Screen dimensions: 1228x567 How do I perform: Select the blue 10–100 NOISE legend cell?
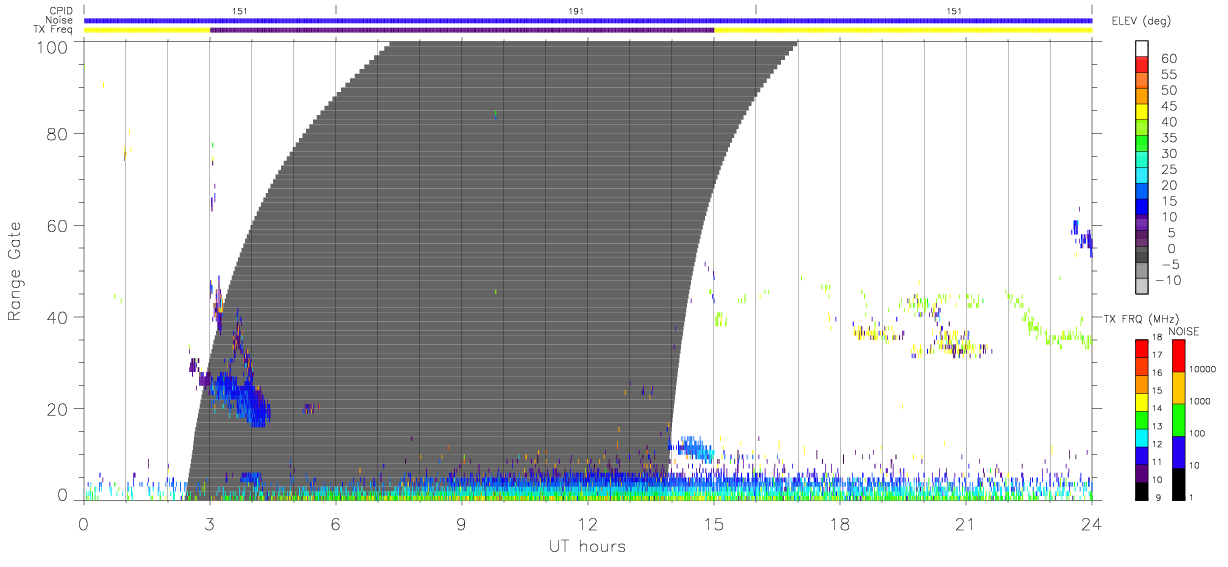click(1179, 452)
